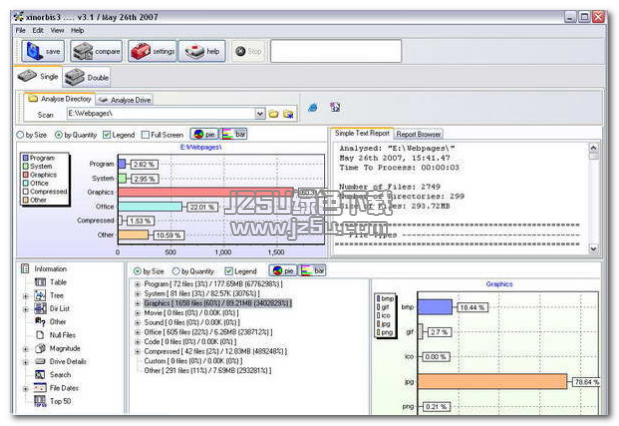Enable the Full Screen checkbox

[145, 135]
